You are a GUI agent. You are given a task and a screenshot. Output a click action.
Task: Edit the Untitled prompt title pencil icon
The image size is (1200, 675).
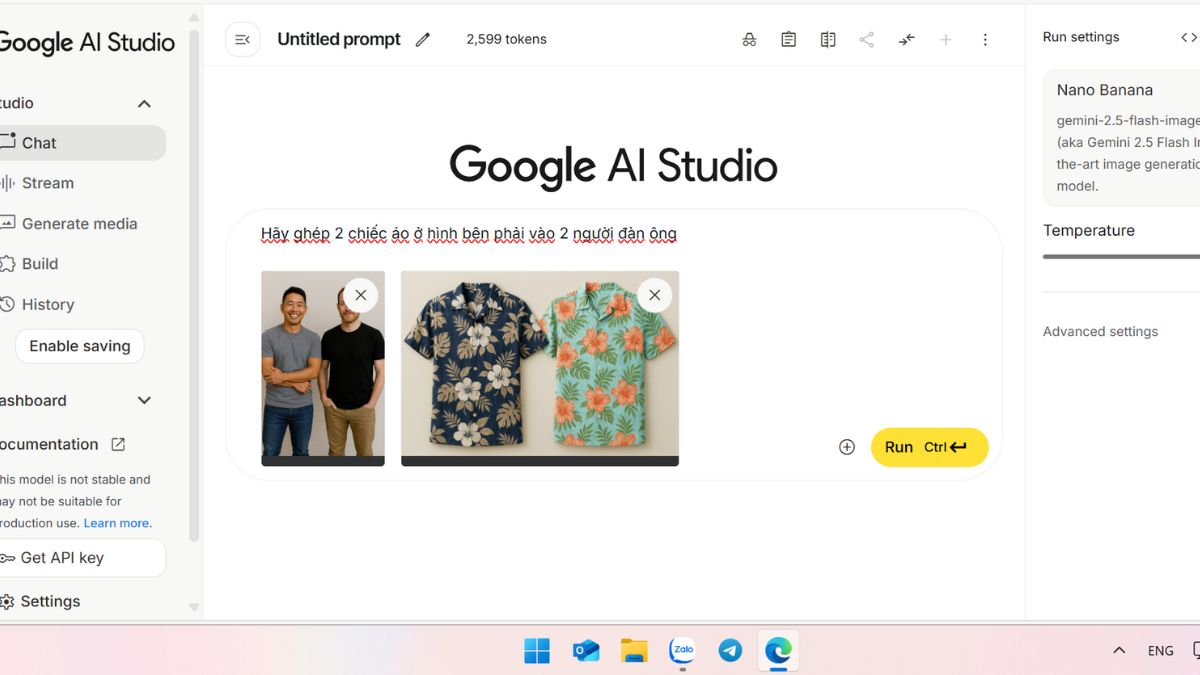pyautogui.click(x=423, y=39)
